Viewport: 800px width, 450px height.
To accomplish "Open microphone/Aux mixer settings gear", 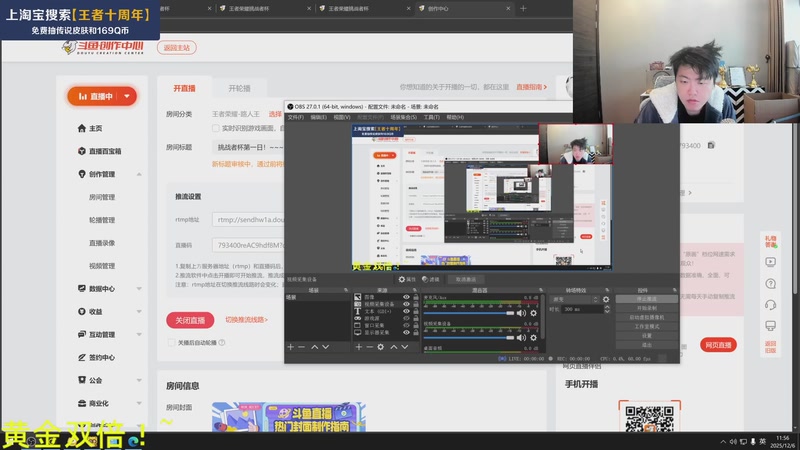I will [534, 313].
